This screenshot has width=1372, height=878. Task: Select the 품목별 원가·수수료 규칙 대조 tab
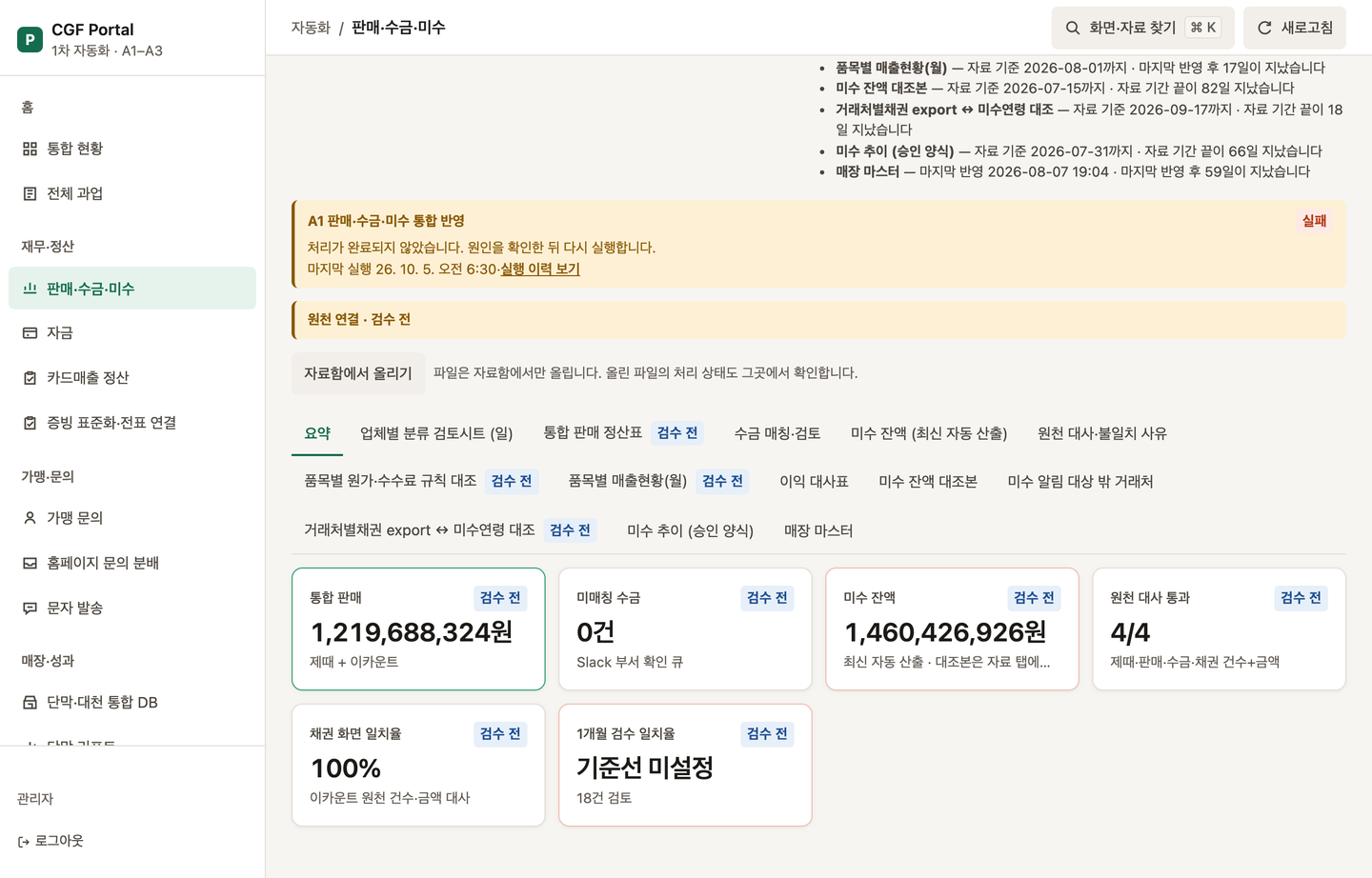pos(421,481)
